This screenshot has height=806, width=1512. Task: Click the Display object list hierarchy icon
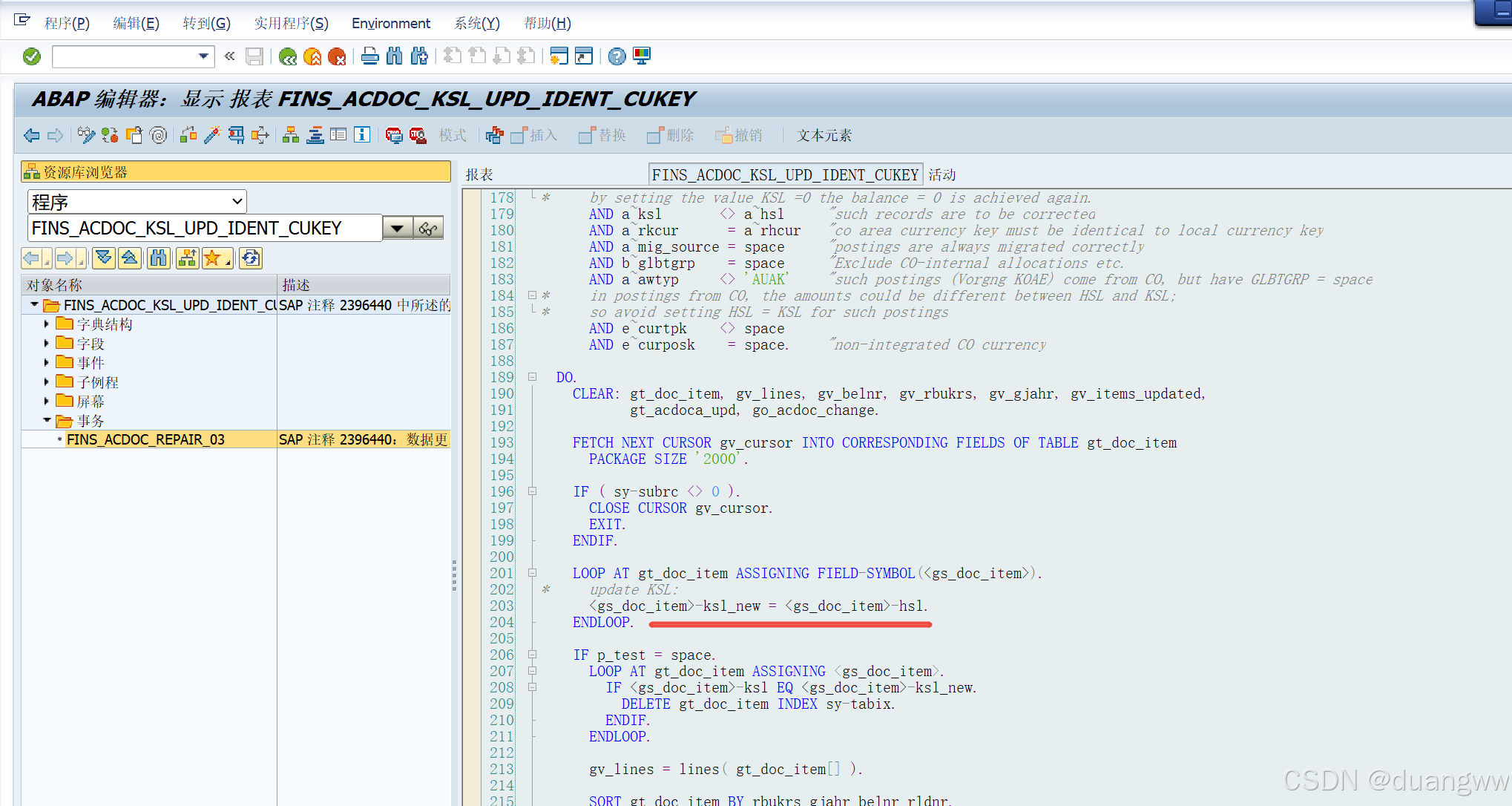click(x=291, y=135)
